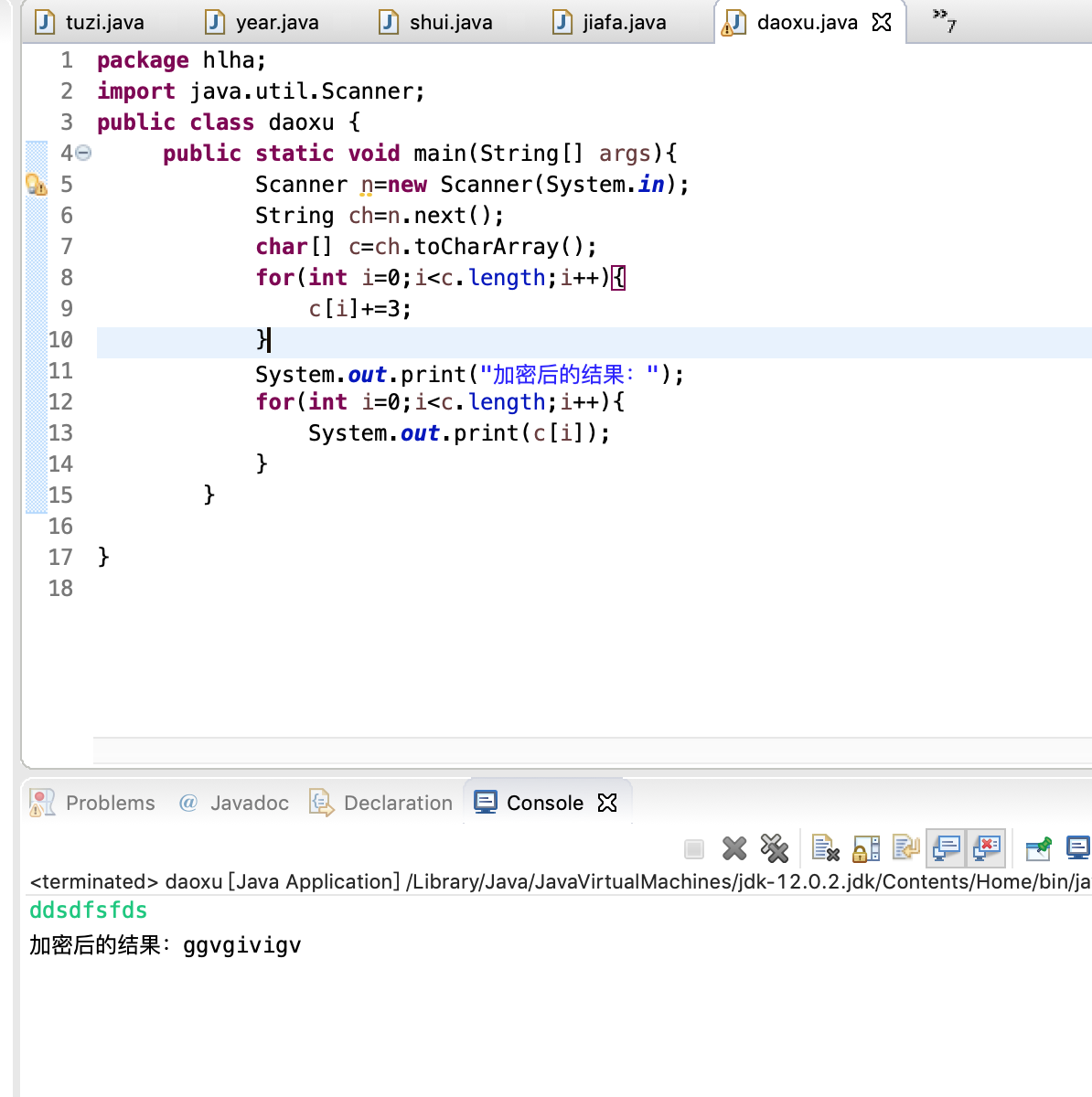Show hidden editor tabs list chevron
Viewport: 1092px width, 1097px height.
[944, 19]
